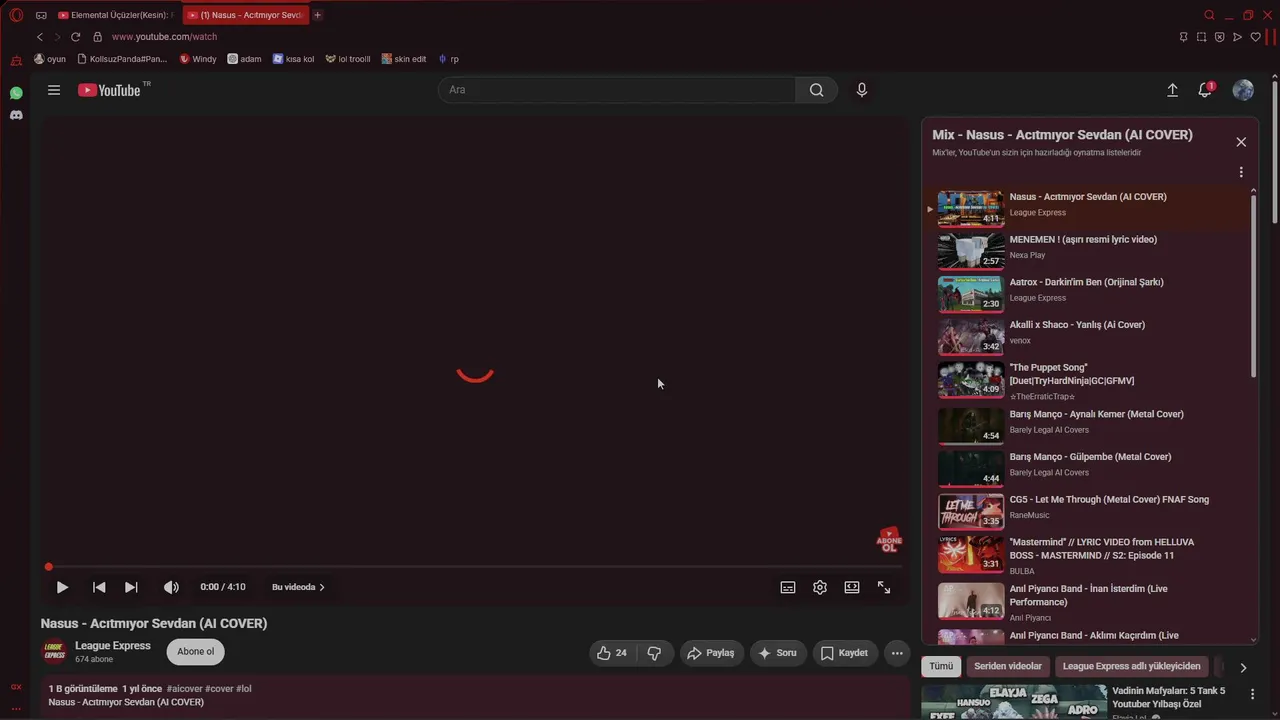
Task: Subscribe with the 'Abone ol' button
Action: click(196, 652)
